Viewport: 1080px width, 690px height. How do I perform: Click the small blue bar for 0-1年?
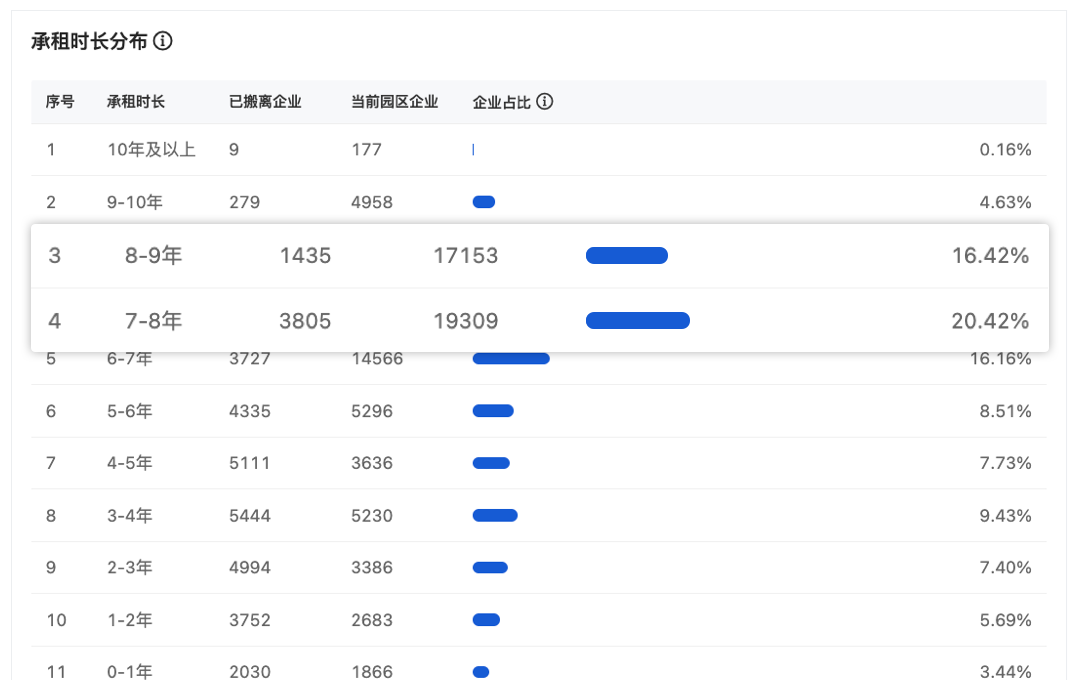point(481,672)
